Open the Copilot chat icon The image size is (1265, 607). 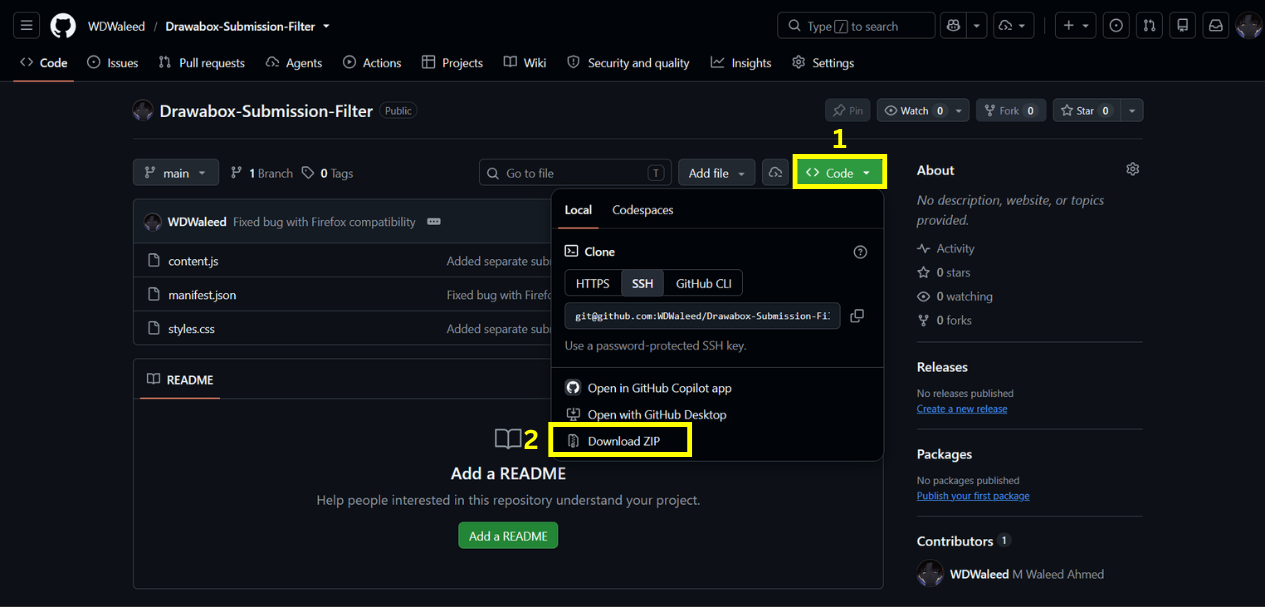952,26
